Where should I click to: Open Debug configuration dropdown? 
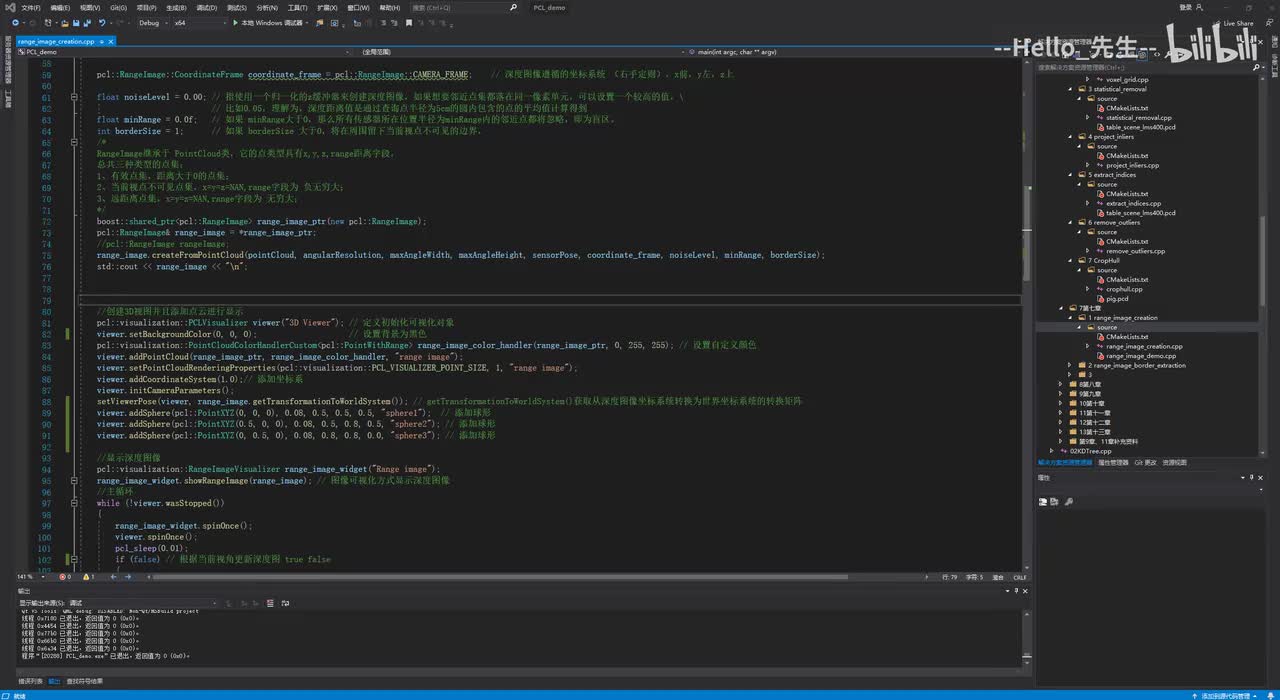coord(152,22)
